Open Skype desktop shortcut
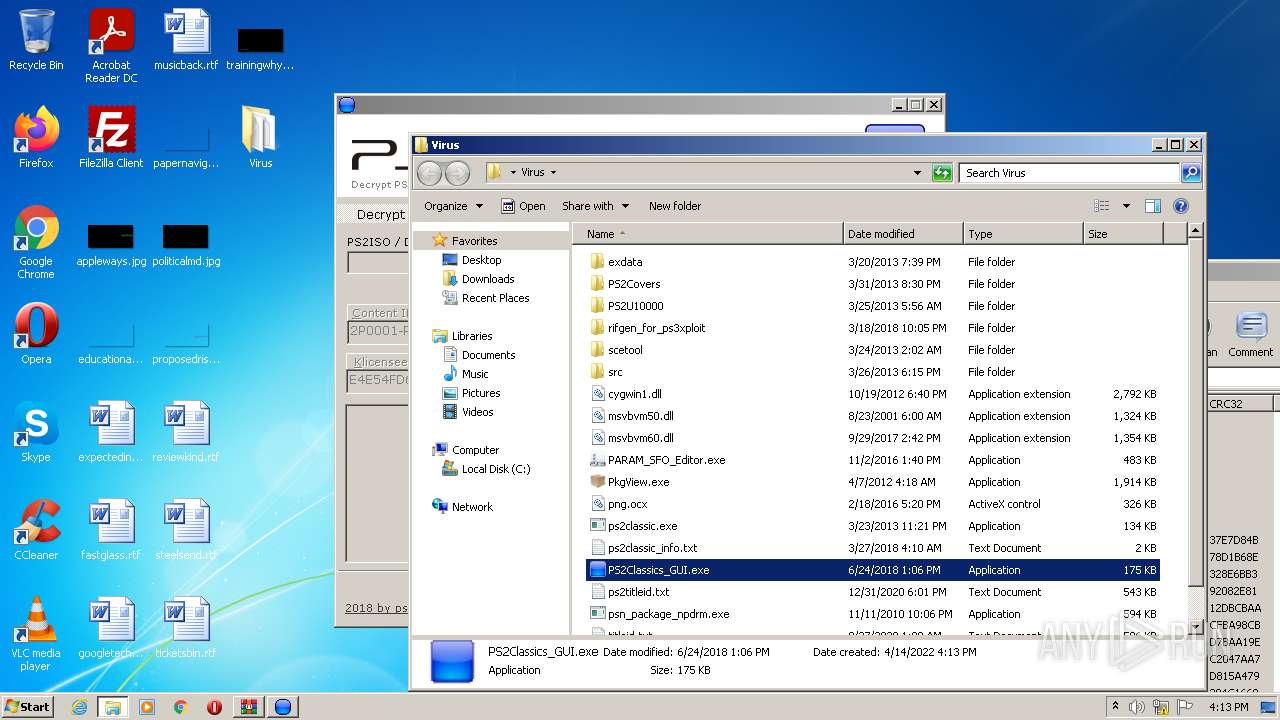Screen dimensions: 1280x720 click(36, 432)
